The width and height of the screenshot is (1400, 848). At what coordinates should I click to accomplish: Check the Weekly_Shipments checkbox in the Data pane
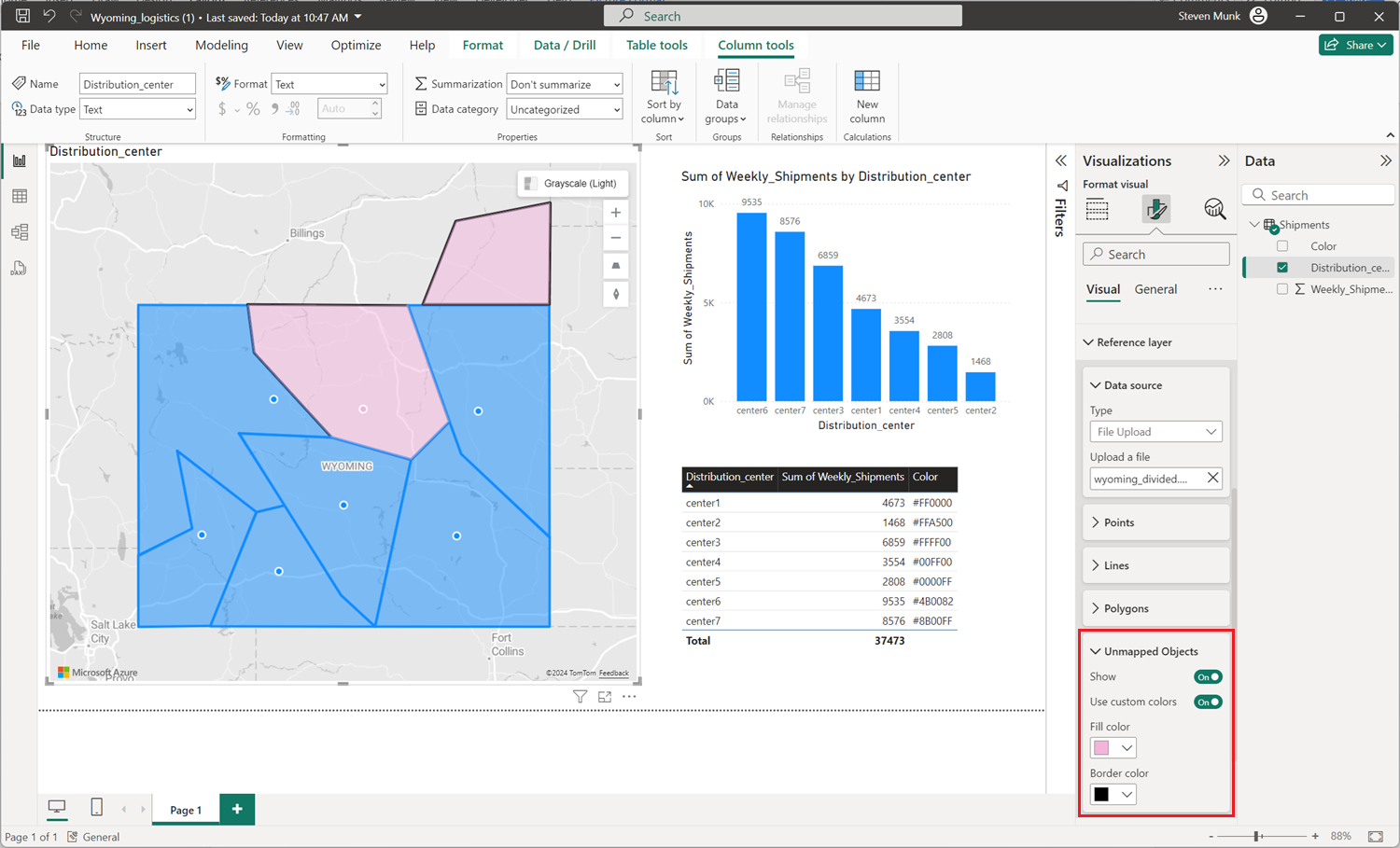pos(1281,289)
